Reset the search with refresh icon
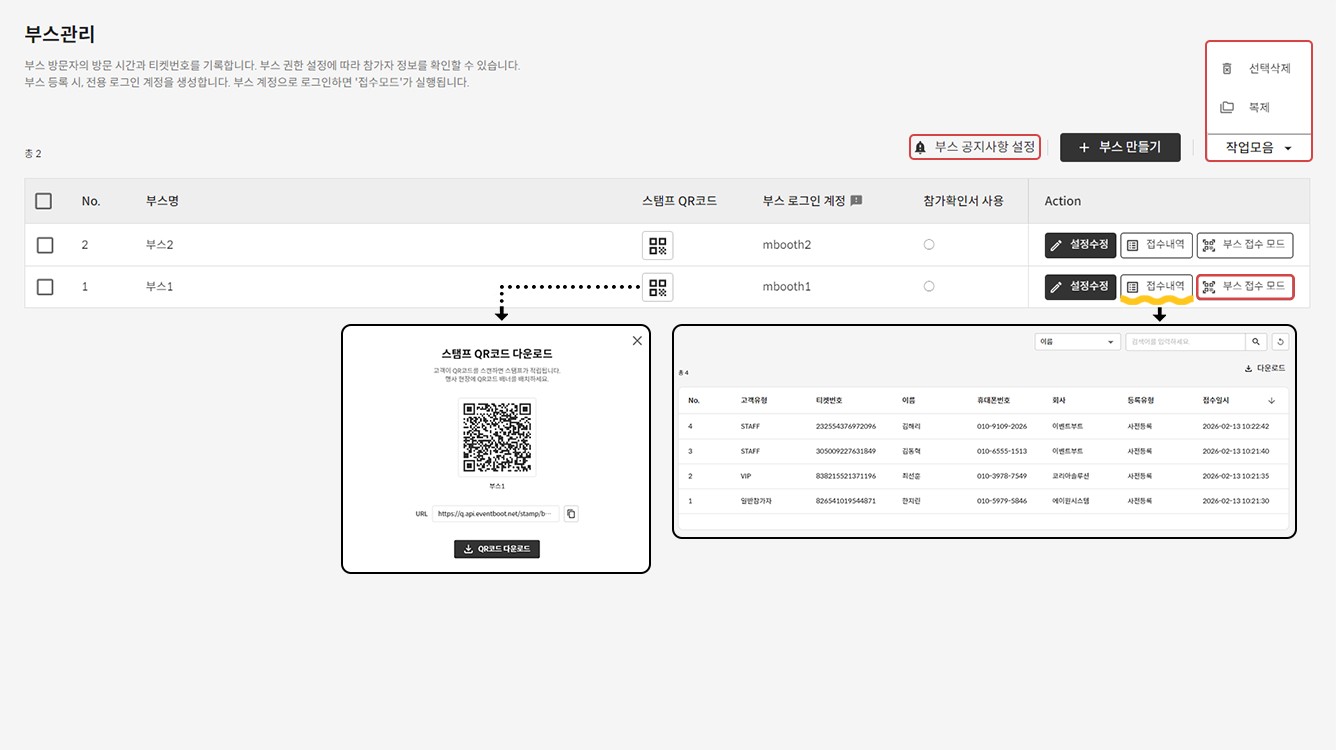The image size is (1336, 750). [x=1280, y=342]
